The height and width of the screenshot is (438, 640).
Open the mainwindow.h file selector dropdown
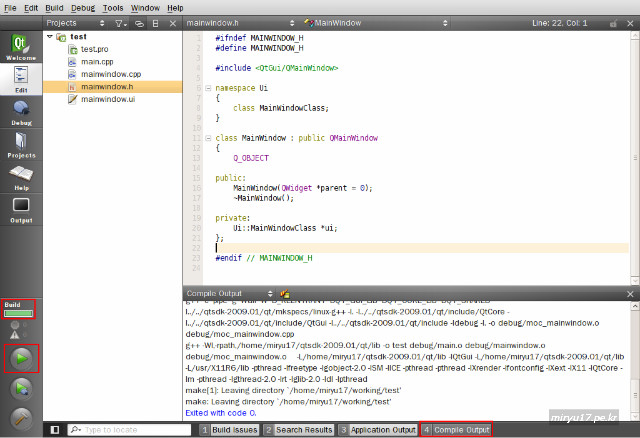240,23
